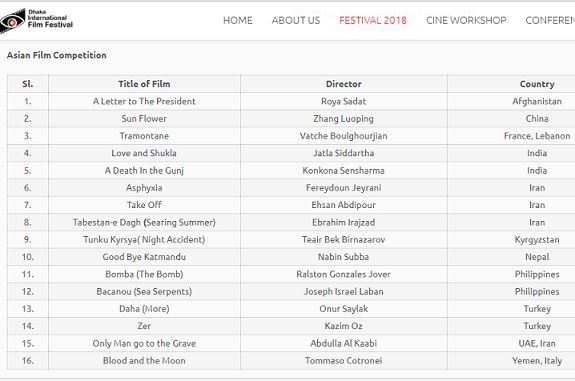Click director Joseph Israel Laban

coord(344,292)
